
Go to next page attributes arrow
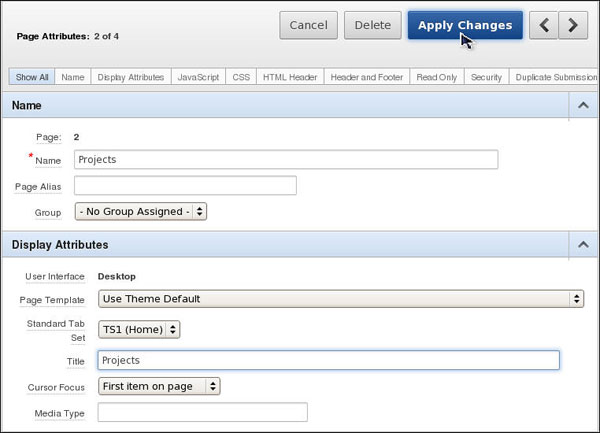572,26
